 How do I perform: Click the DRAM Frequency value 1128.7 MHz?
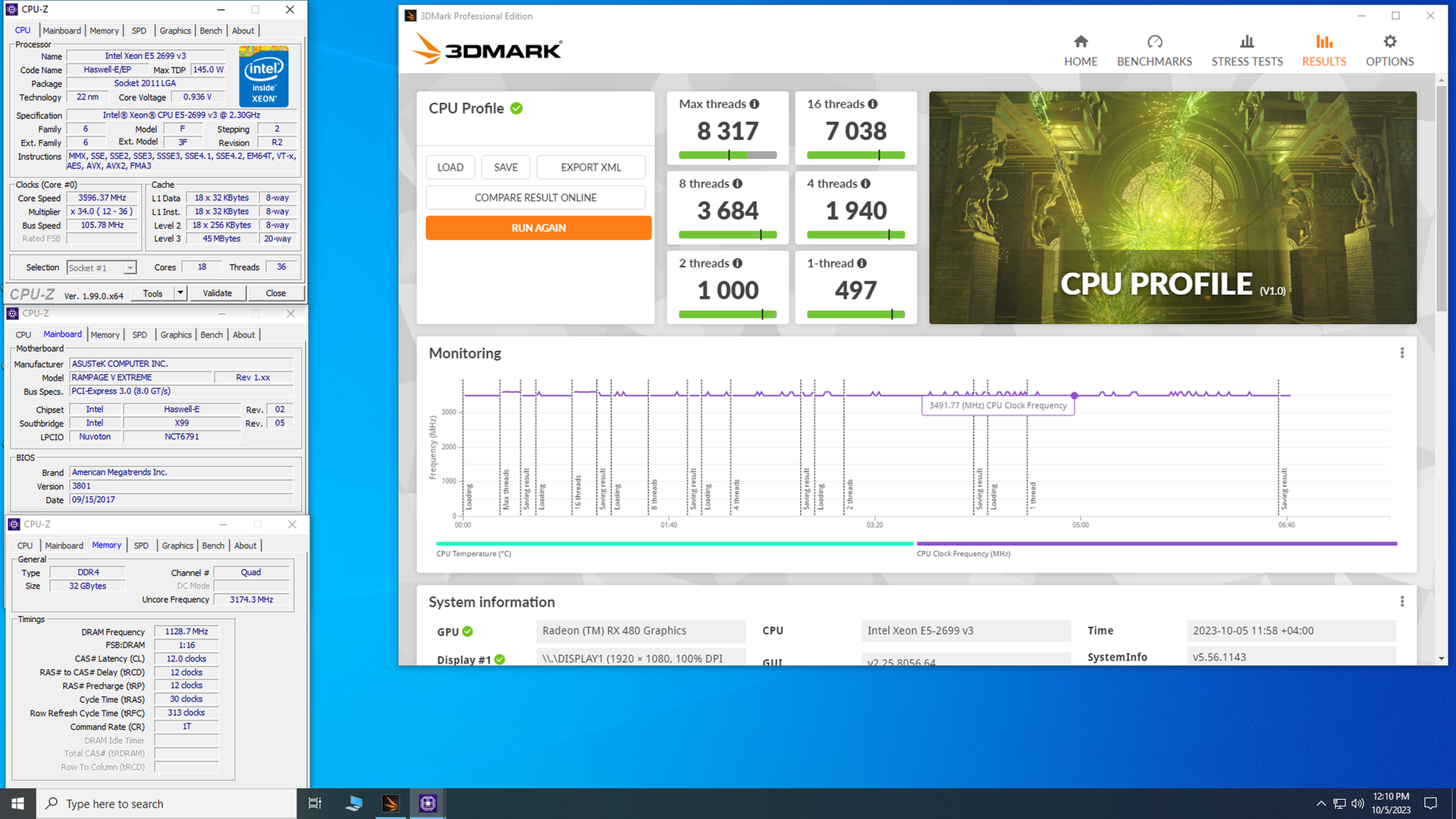187,632
